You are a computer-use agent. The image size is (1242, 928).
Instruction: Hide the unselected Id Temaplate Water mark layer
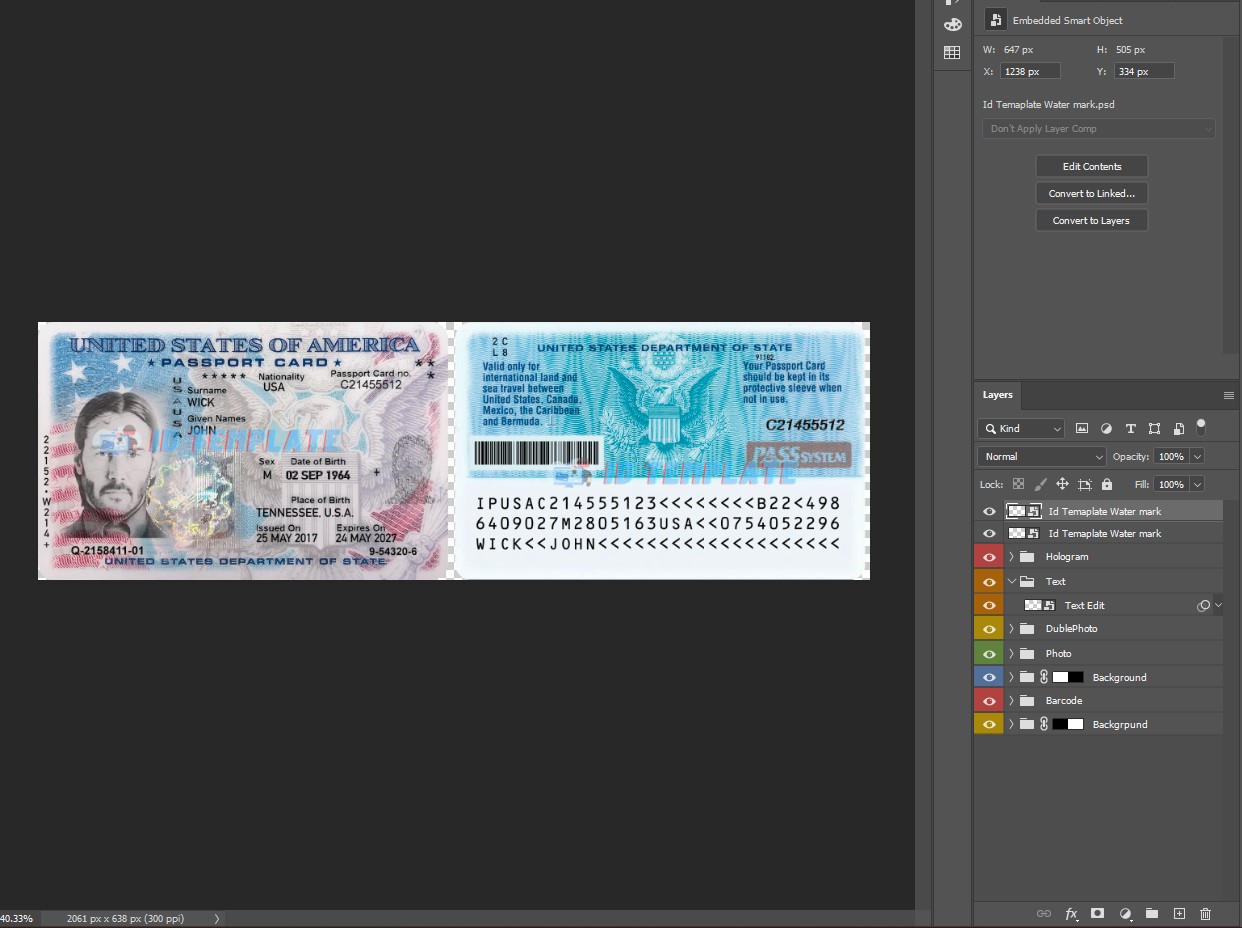pyautogui.click(x=989, y=534)
